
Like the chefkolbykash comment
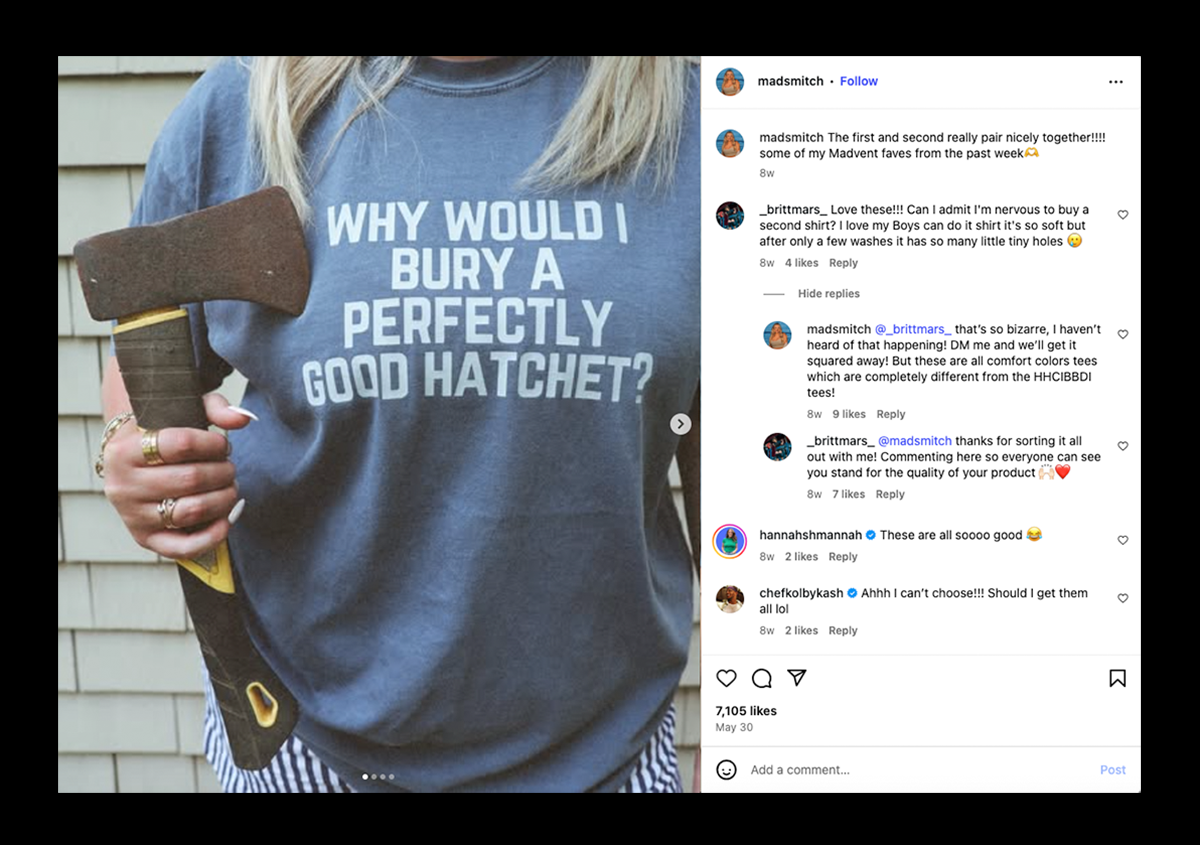point(1123,598)
